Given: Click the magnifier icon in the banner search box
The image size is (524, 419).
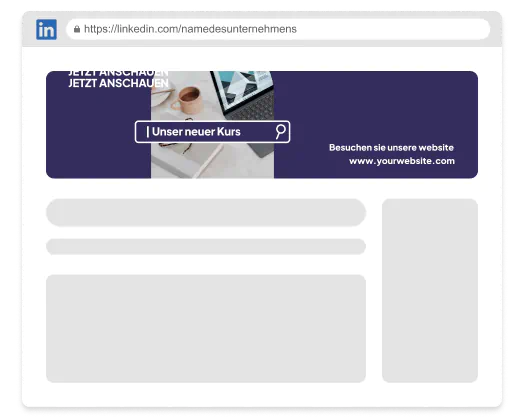Looking at the screenshot, I should click(280, 132).
